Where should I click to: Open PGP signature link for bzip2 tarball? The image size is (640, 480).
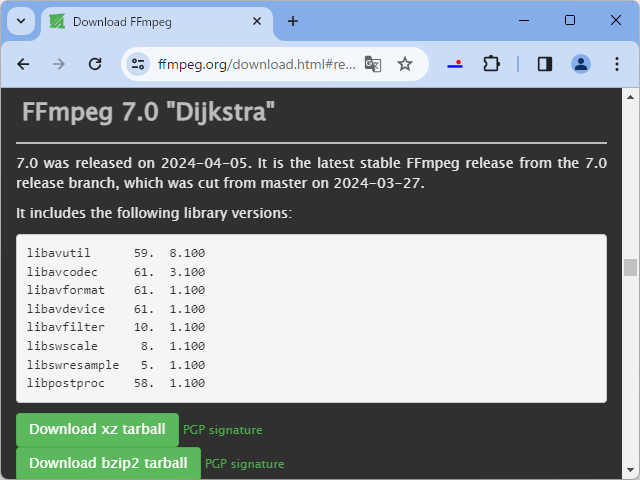click(244, 464)
